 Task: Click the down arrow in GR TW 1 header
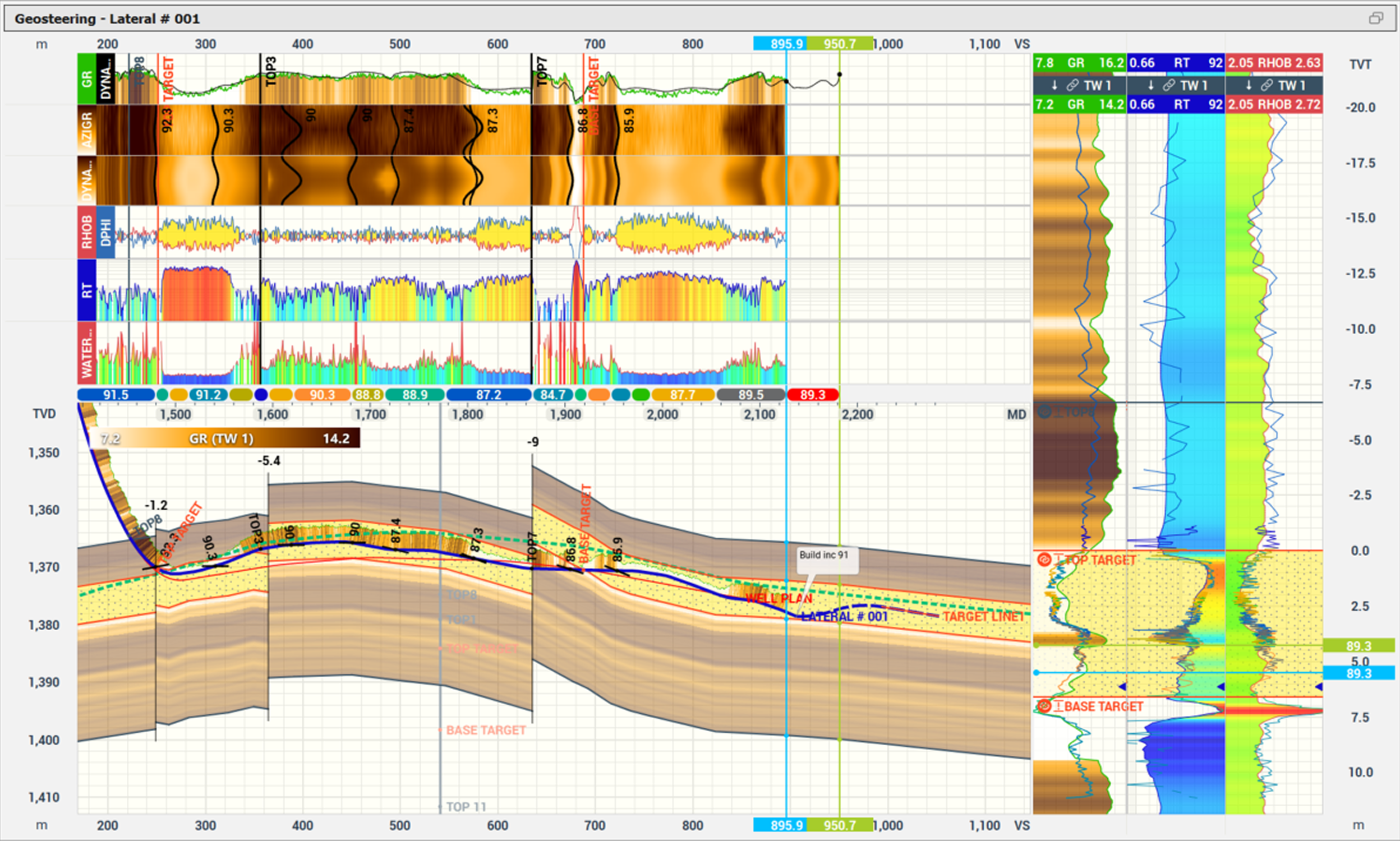click(x=1054, y=86)
